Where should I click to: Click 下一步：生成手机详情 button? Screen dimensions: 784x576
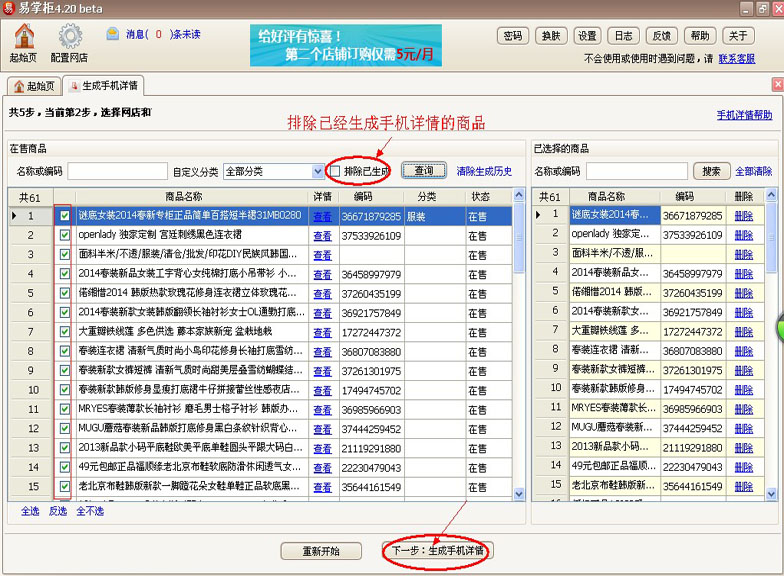coord(438,550)
